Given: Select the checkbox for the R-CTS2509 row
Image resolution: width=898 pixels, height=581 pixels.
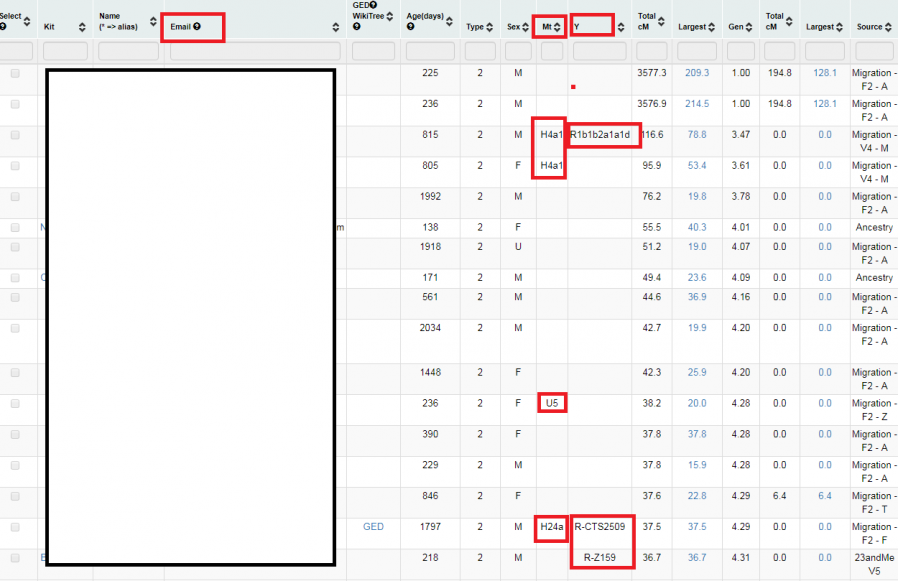Looking at the screenshot, I should point(15,527).
